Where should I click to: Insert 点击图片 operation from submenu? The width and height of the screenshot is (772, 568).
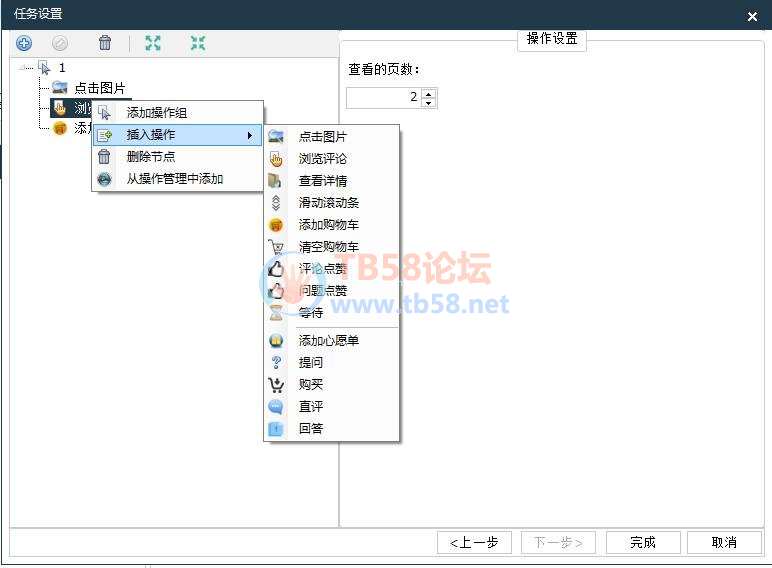click(x=332, y=136)
